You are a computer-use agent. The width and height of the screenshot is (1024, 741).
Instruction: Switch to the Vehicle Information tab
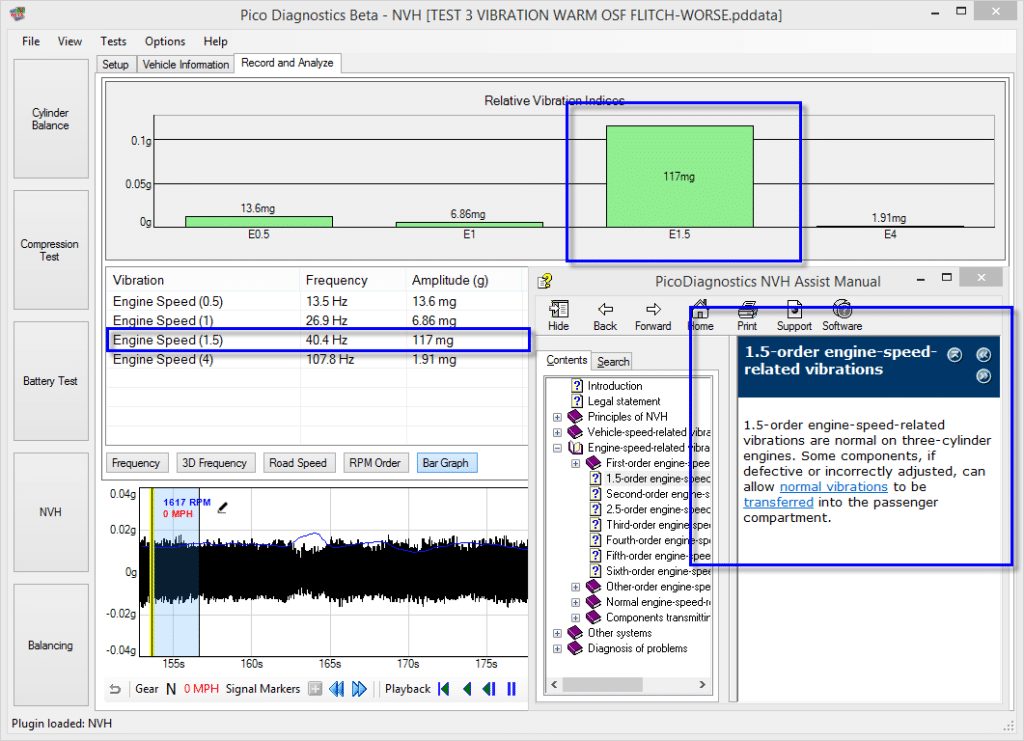185,65
